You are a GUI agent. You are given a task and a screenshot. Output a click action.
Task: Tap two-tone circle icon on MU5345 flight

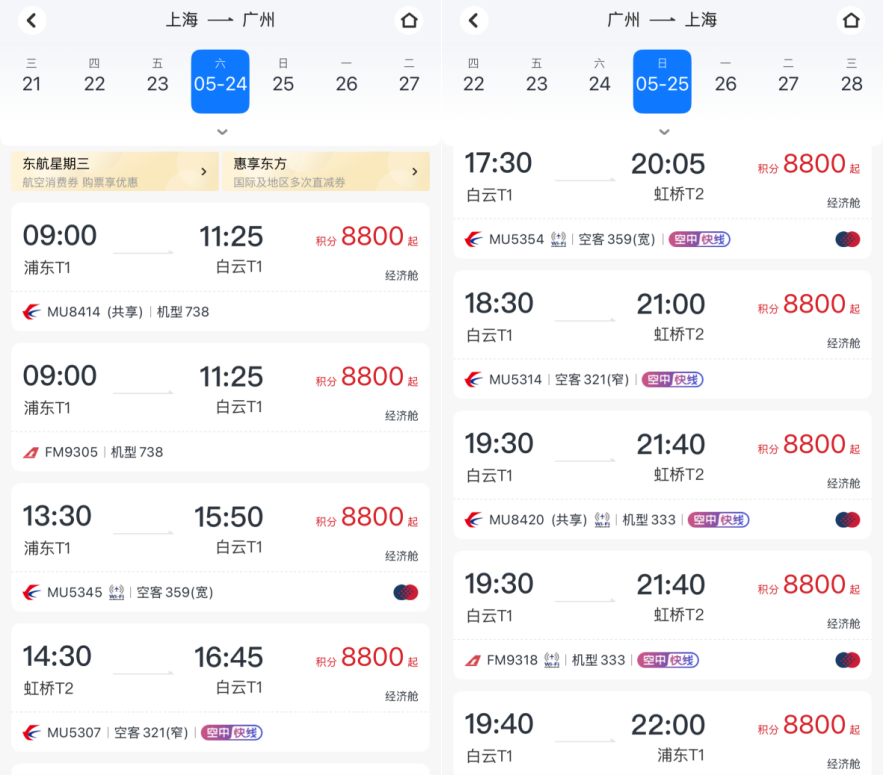[x=406, y=592]
